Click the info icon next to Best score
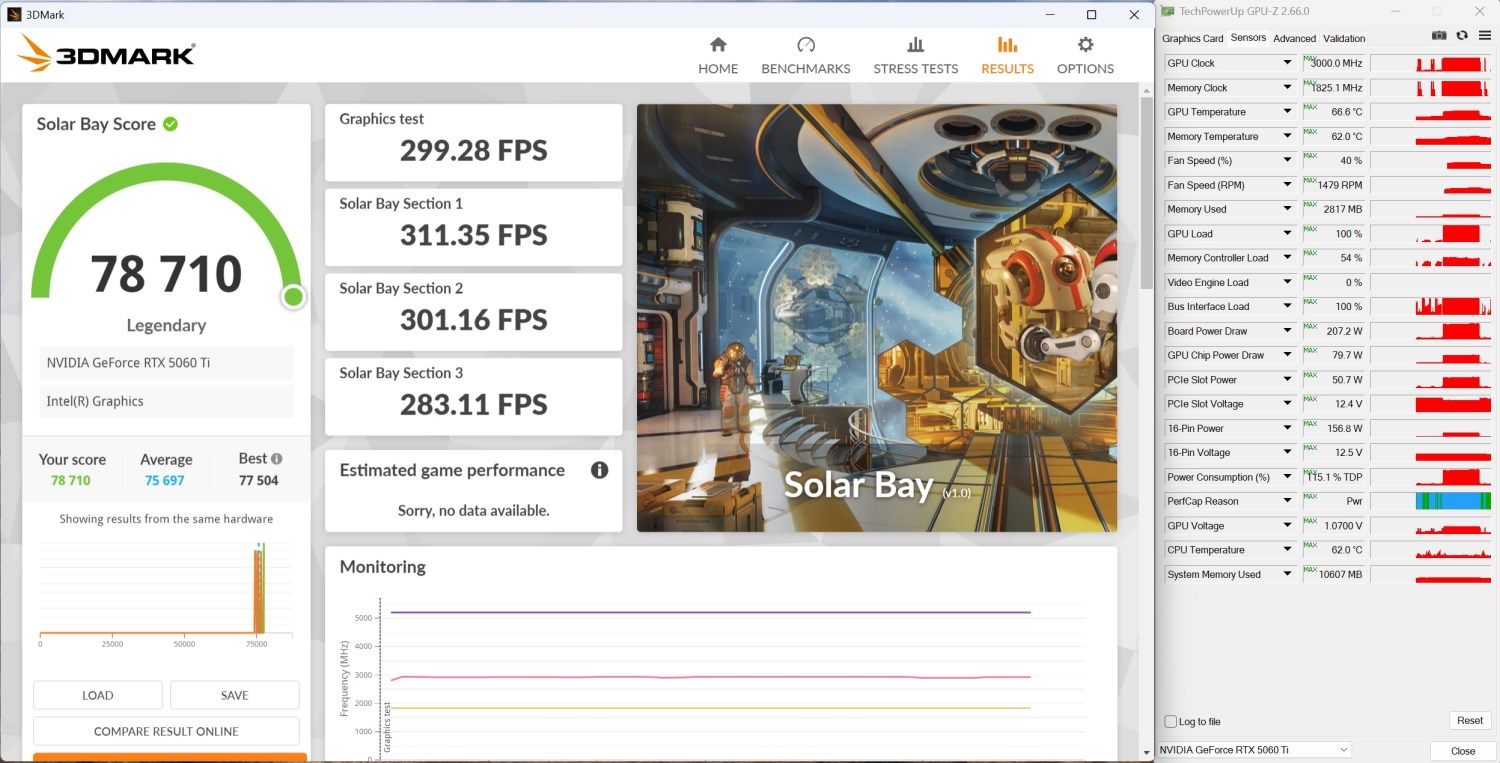The height and width of the screenshot is (763, 1500). pos(277,459)
